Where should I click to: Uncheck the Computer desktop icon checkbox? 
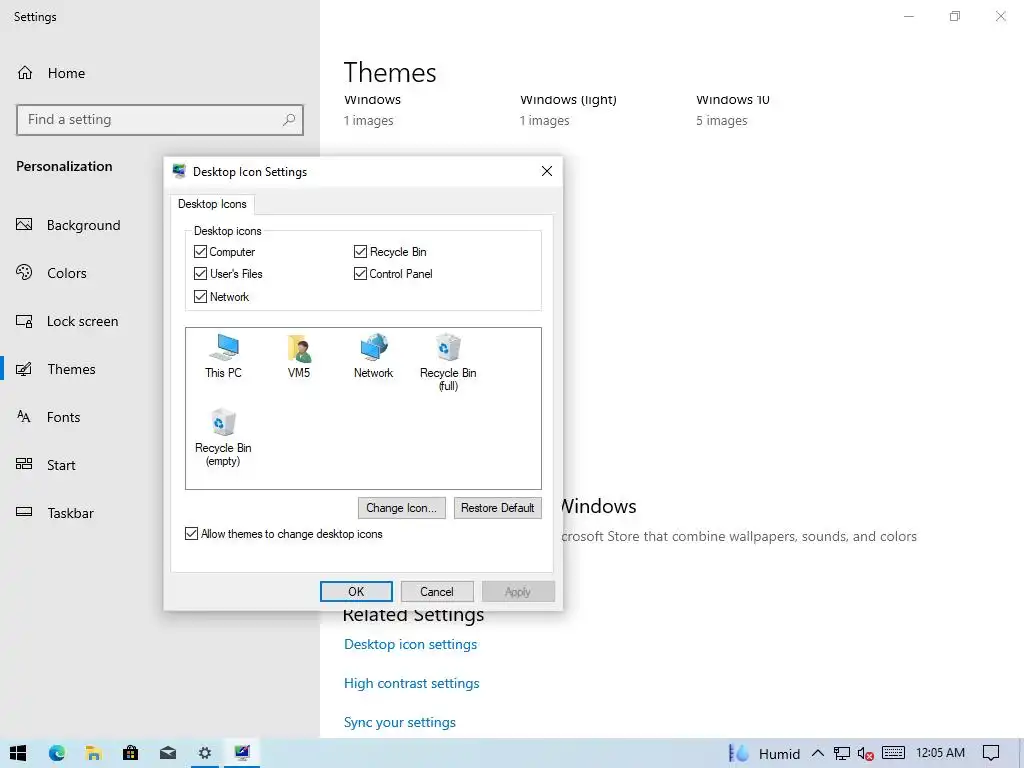coord(200,251)
